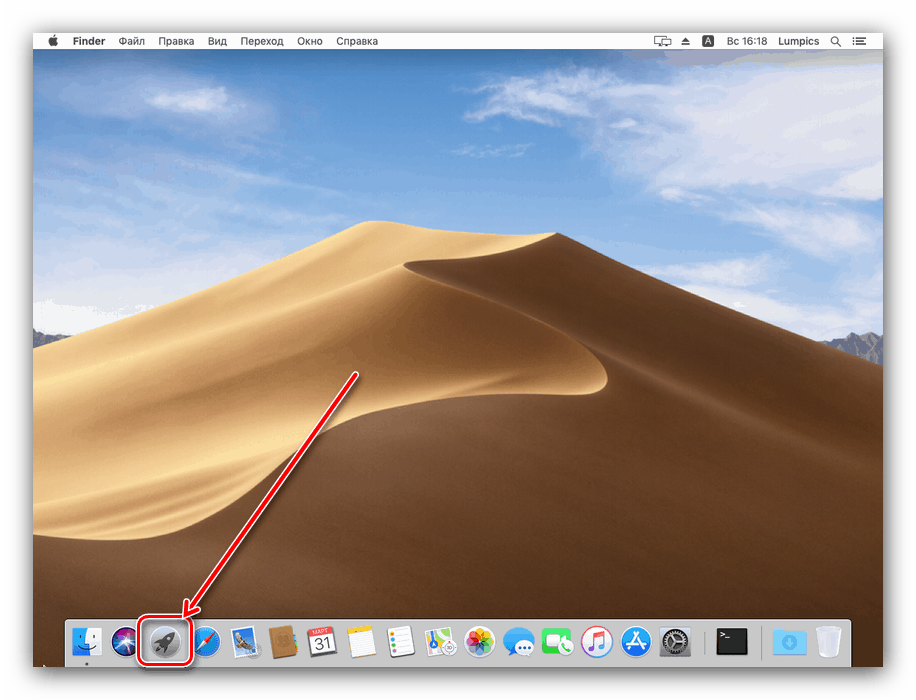Open Reminders from the Dock

tap(400, 642)
